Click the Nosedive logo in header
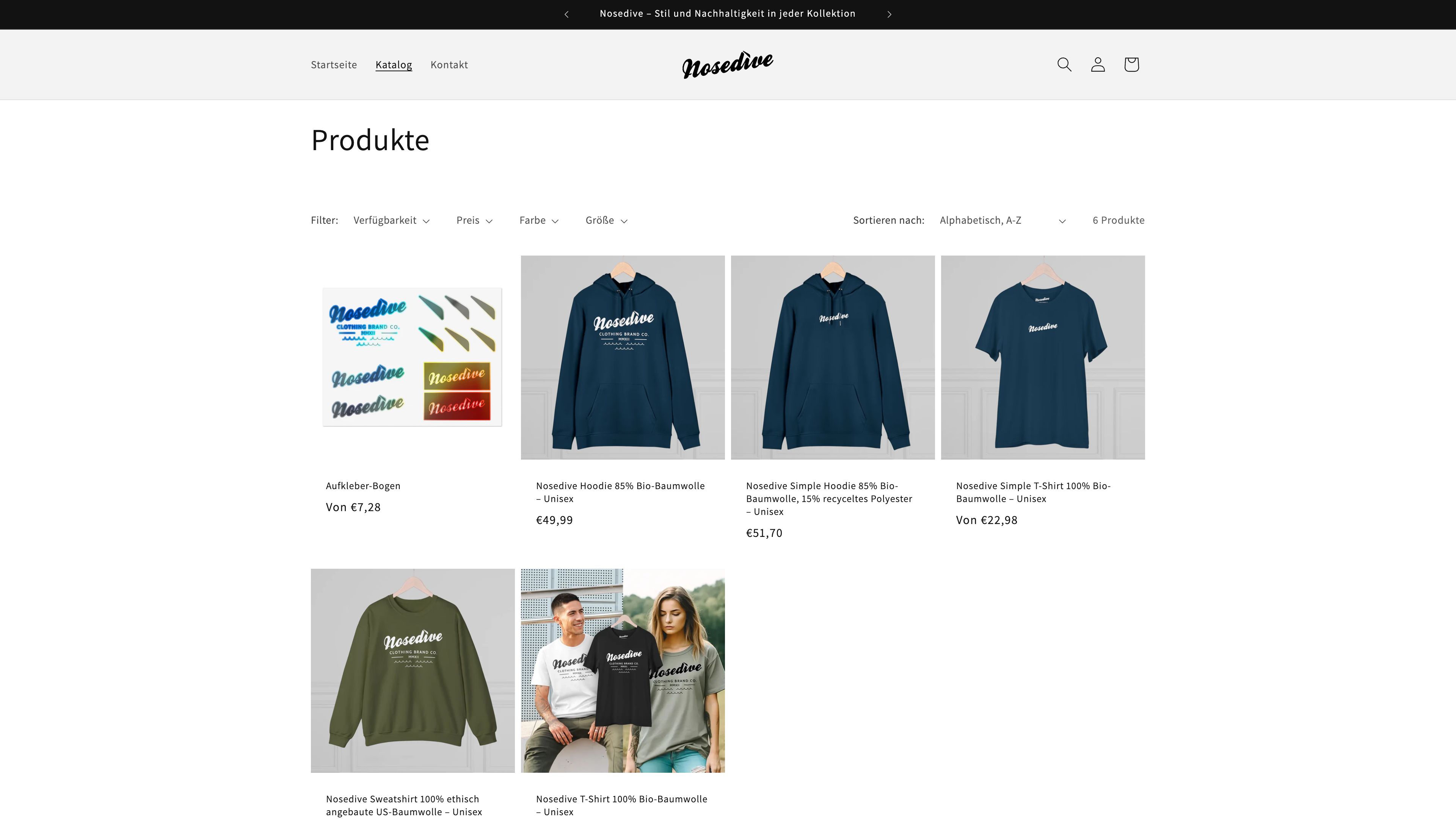The image size is (1456, 819). tap(728, 64)
